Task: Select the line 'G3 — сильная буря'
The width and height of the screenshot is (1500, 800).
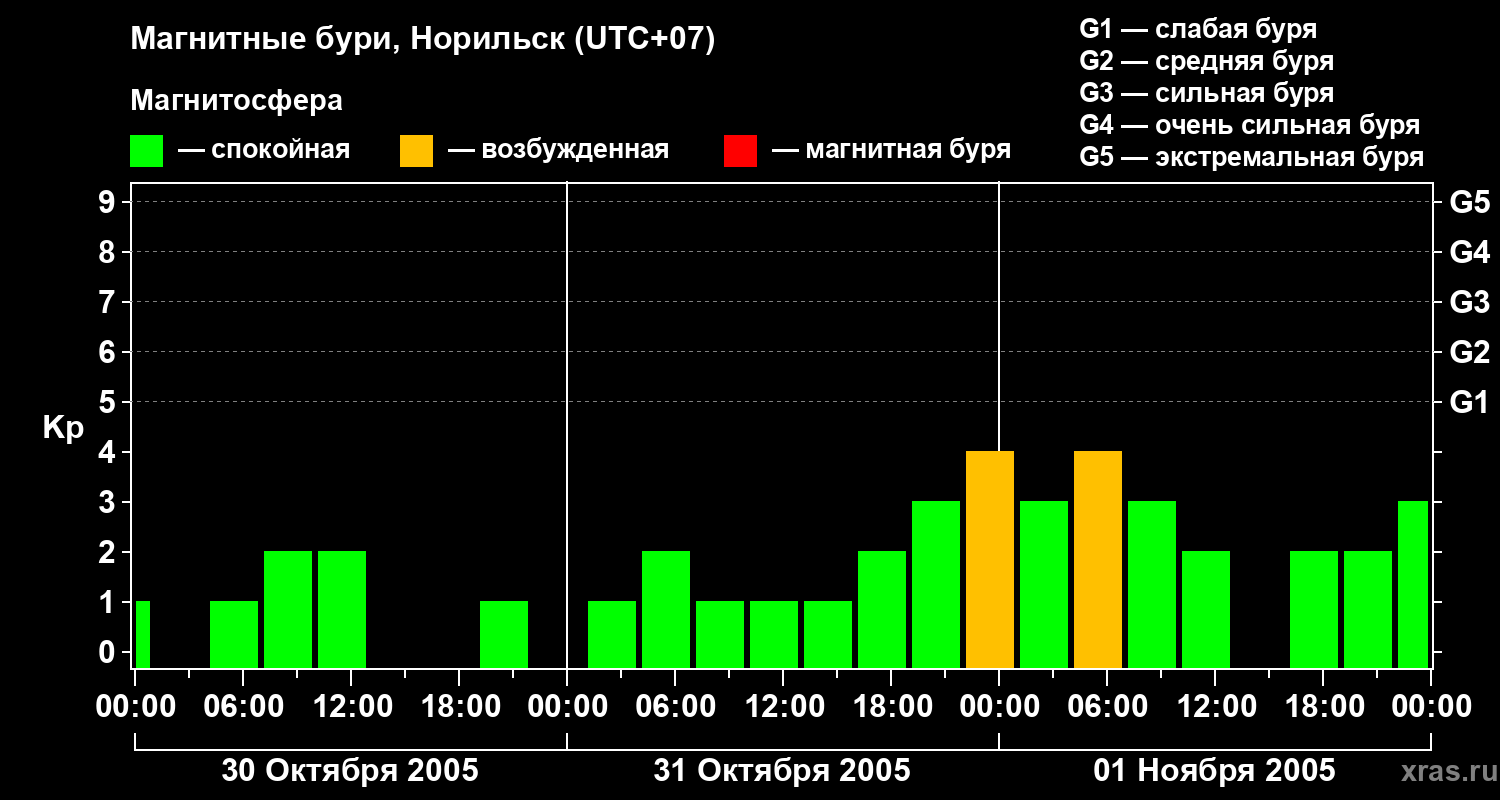Action: [x=1207, y=93]
